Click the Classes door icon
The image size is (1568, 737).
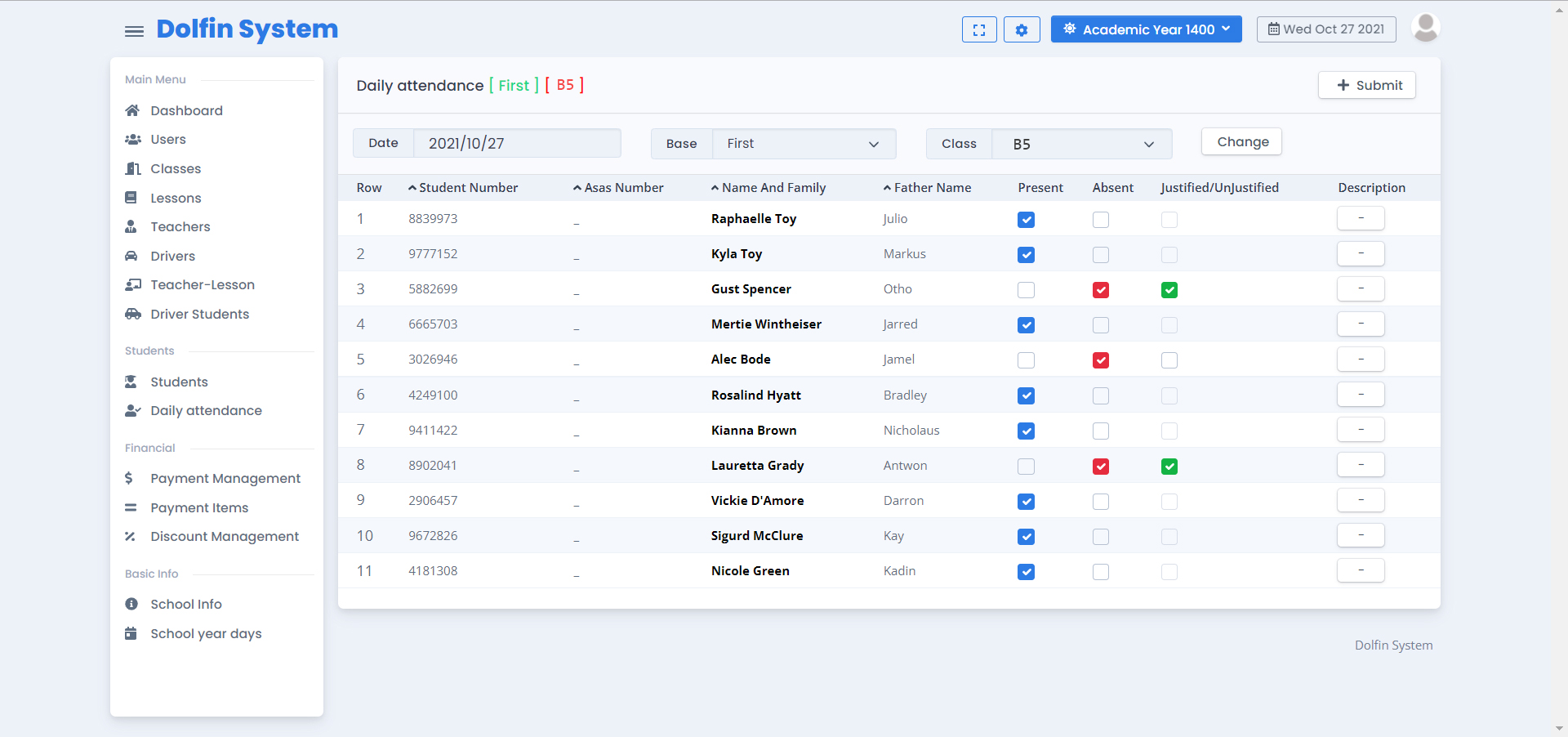tap(132, 168)
